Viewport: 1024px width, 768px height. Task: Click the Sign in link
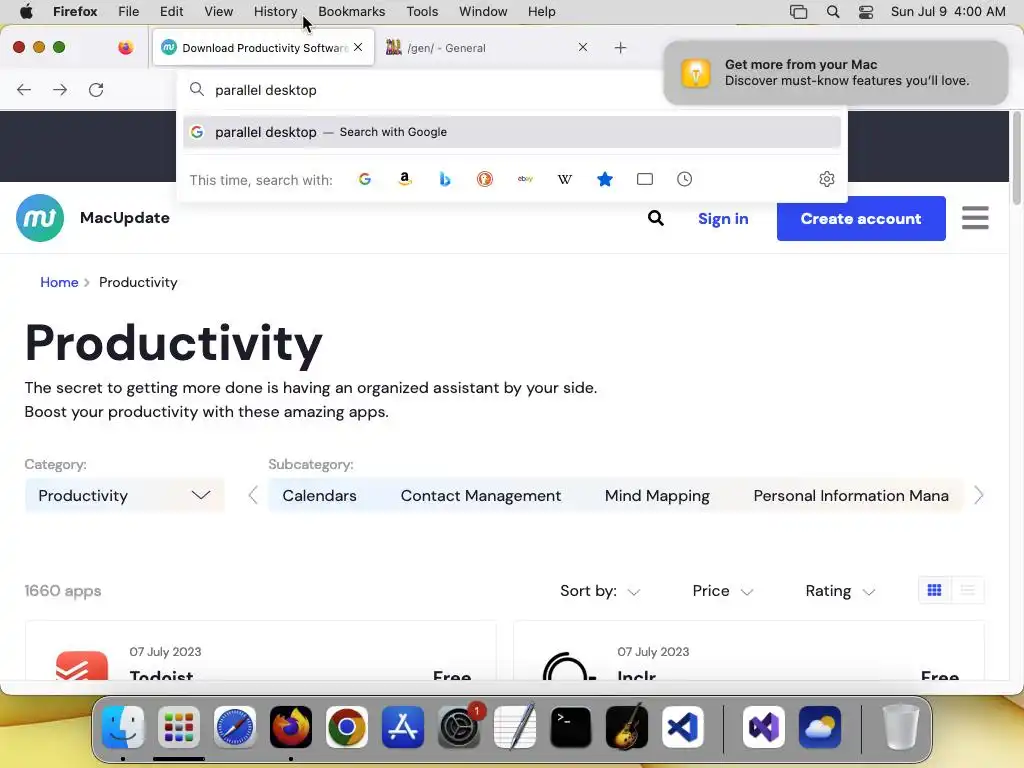coord(723,219)
